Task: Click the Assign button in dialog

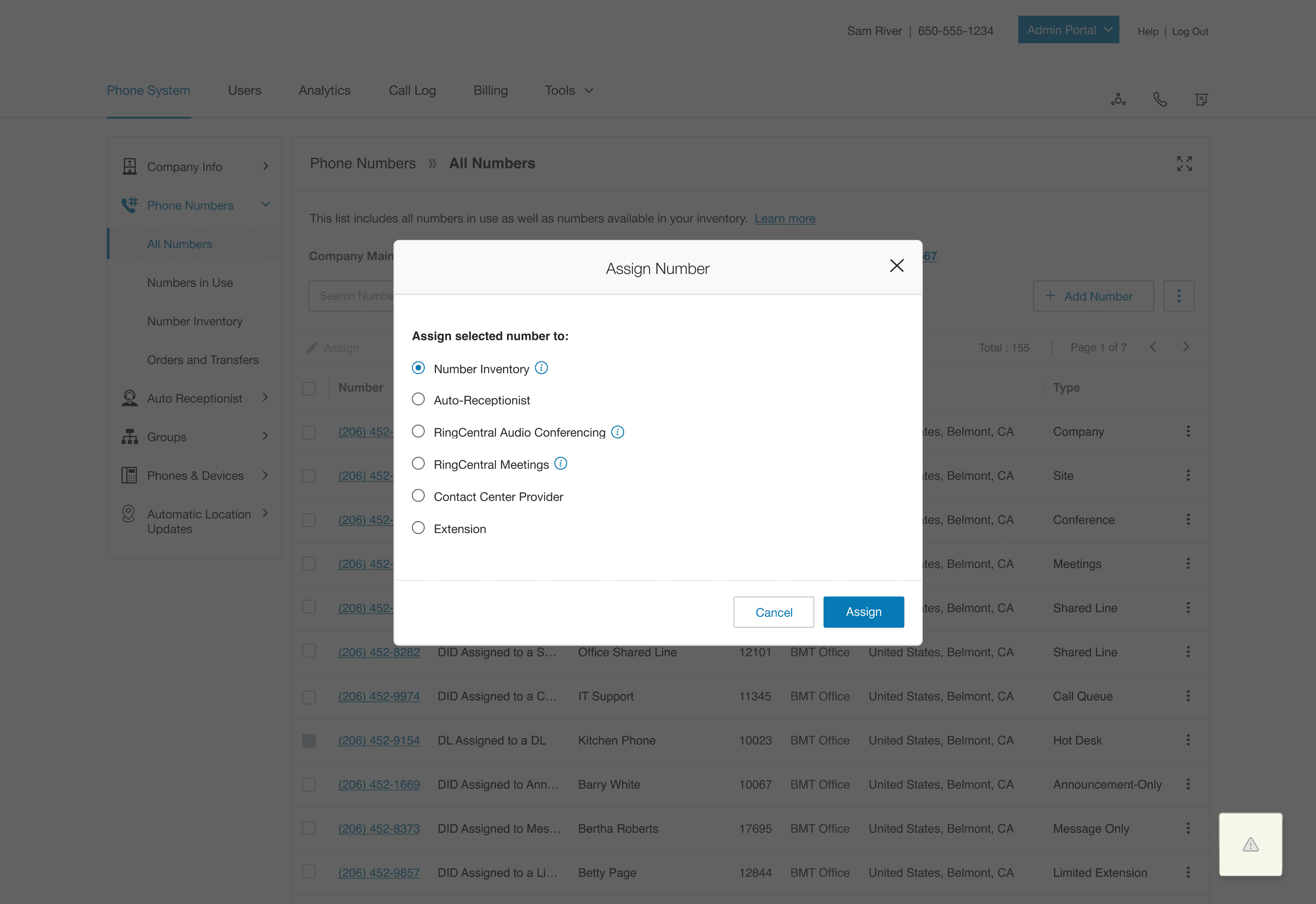Action: click(863, 612)
